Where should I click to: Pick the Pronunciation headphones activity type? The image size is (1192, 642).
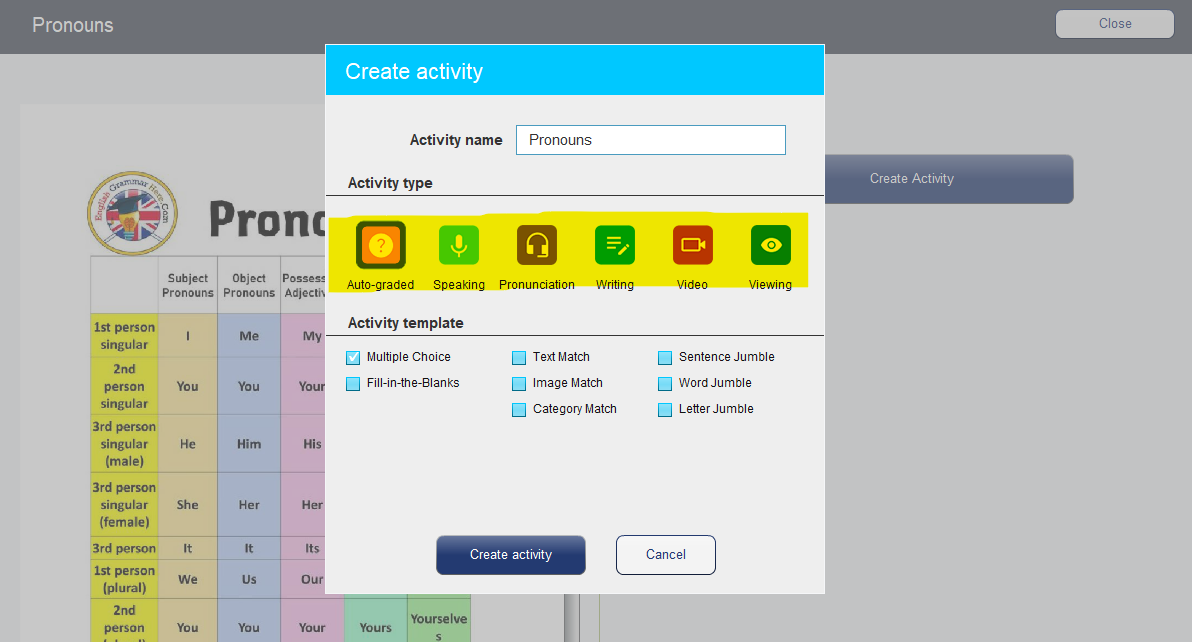tap(537, 245)
